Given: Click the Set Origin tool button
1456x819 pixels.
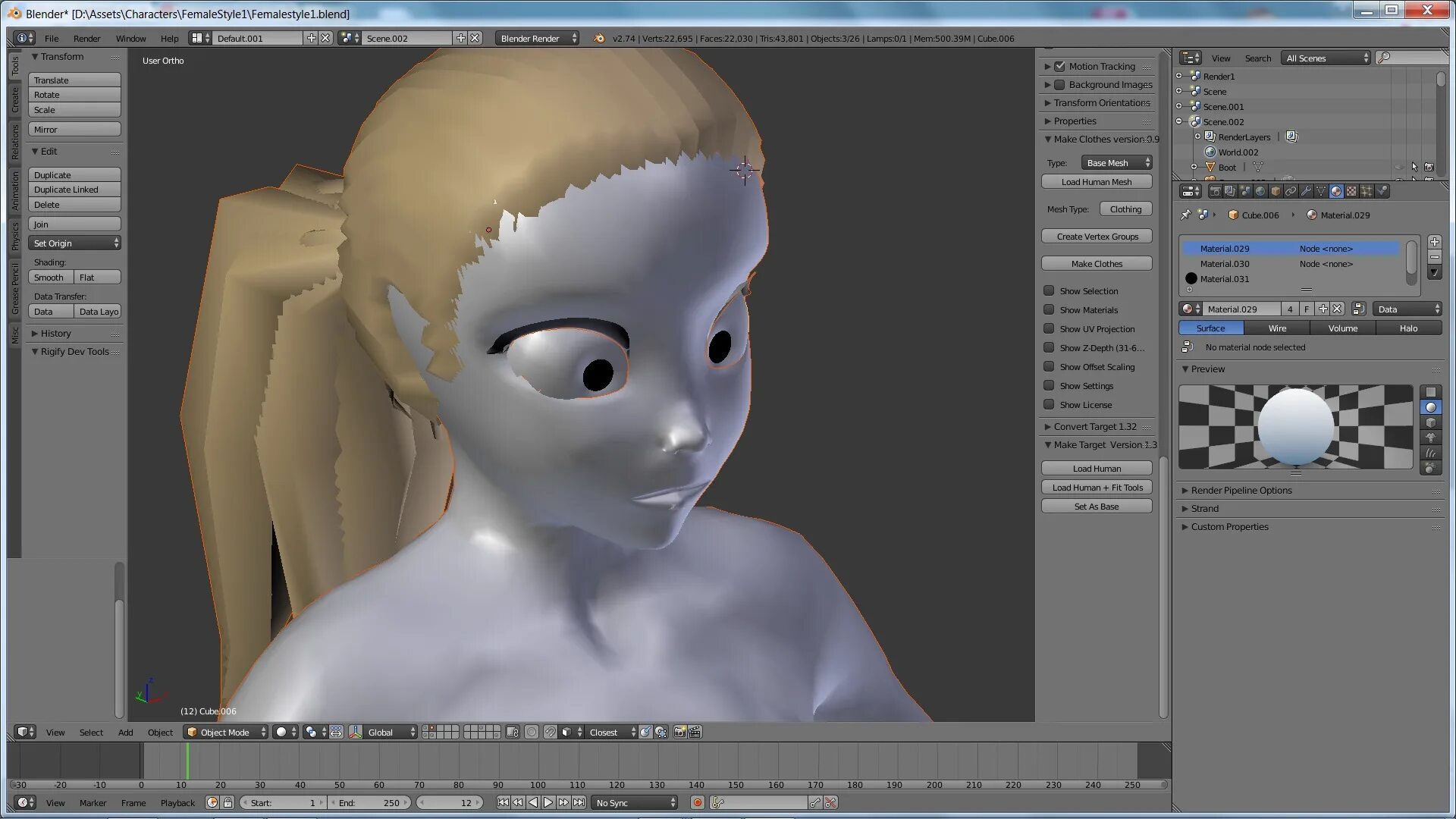Looking at the screenshot, I should pyautogui.click(x=75, y=243).
